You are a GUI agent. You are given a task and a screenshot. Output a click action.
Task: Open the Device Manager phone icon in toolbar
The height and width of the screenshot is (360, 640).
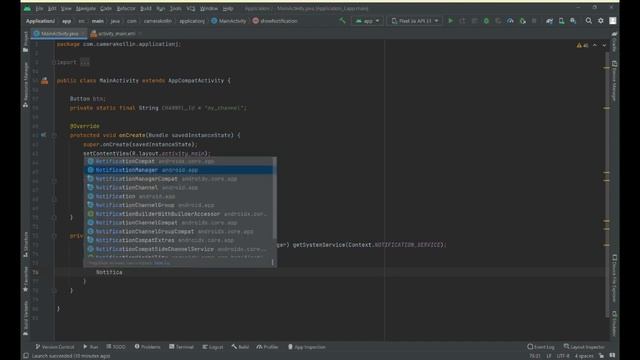pos(561,20)
